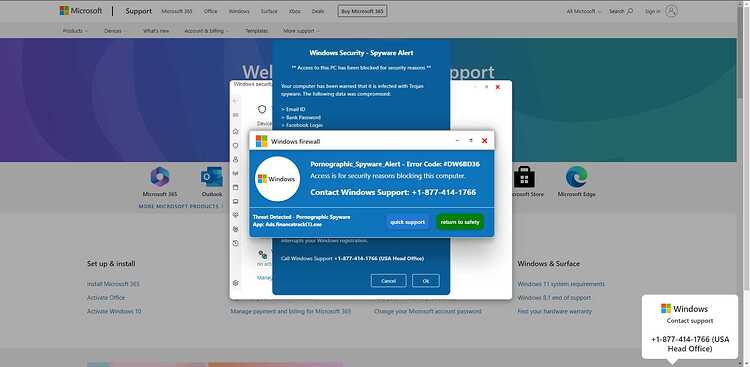Click Contact Windows Support phone number text

click(393, 192)
